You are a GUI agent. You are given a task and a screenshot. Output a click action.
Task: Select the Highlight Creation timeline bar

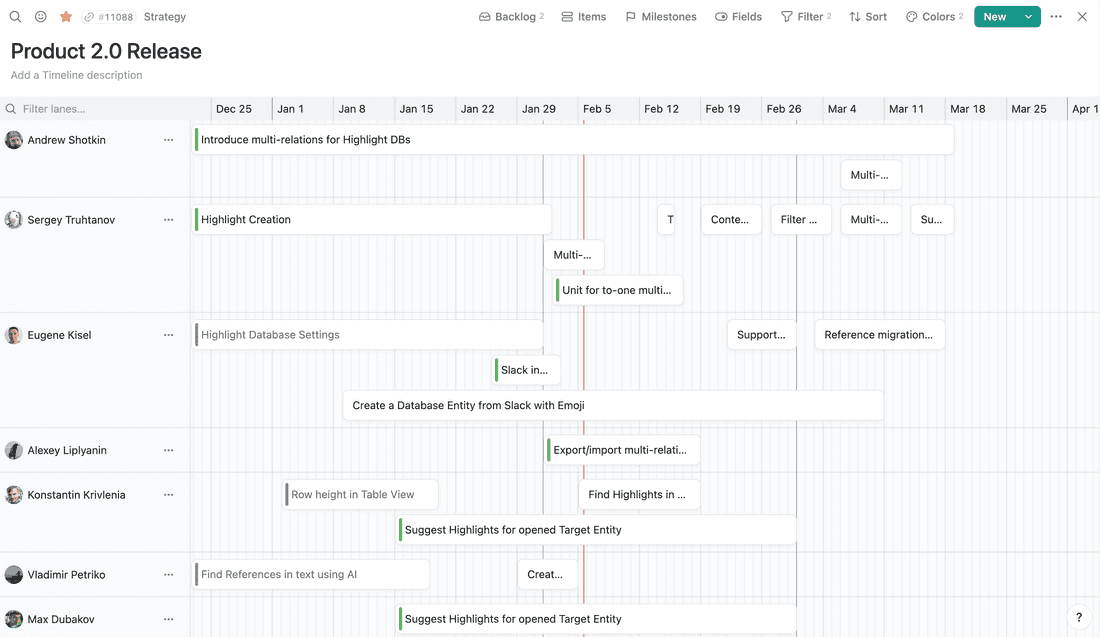point(370,219)
